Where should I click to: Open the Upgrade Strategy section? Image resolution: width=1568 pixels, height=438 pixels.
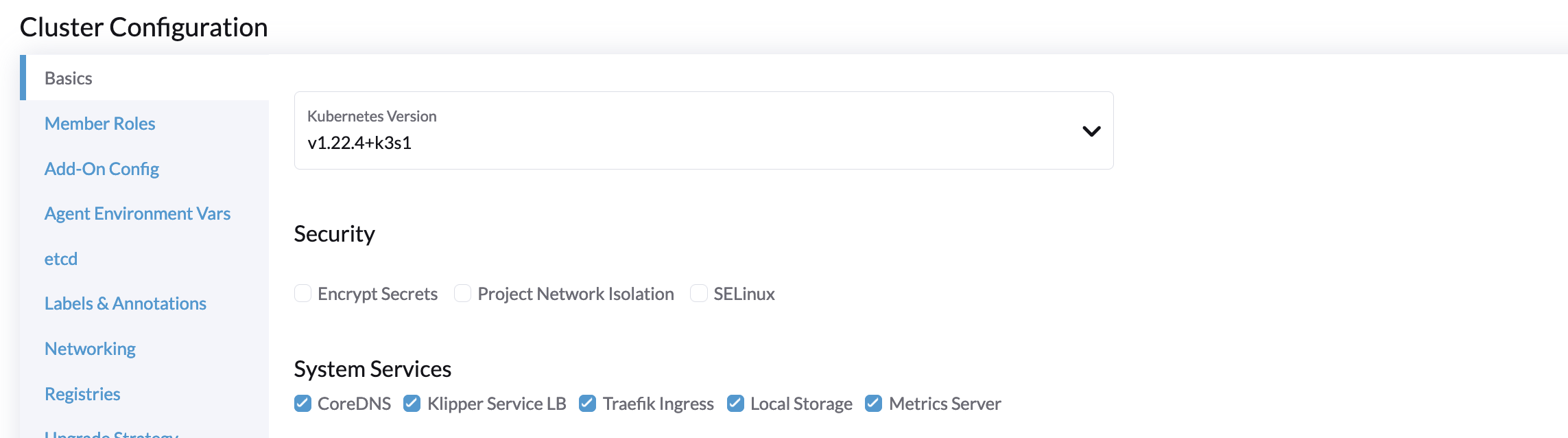click(110, 434)
